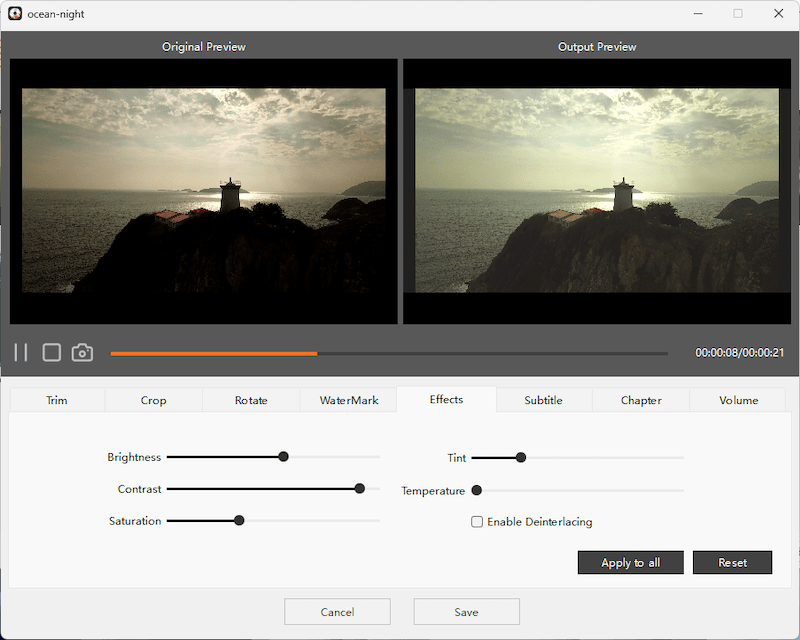Open the Volume tab
Screen dimensions: 800x640
click(x=738, y=400)
